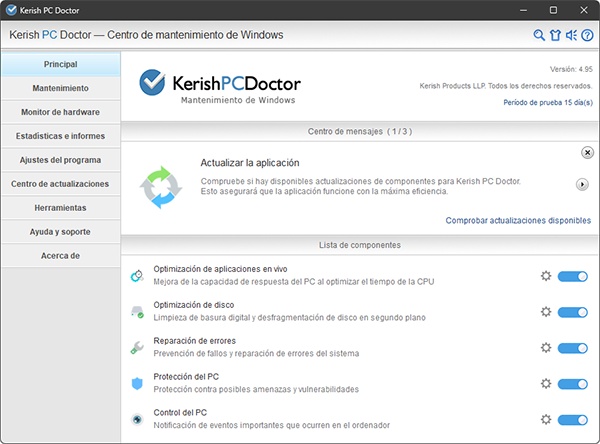The height and width of the screenshot is (444, 600).
Task: Dismiss the message with the X button
Action: (x=587, y=153)
